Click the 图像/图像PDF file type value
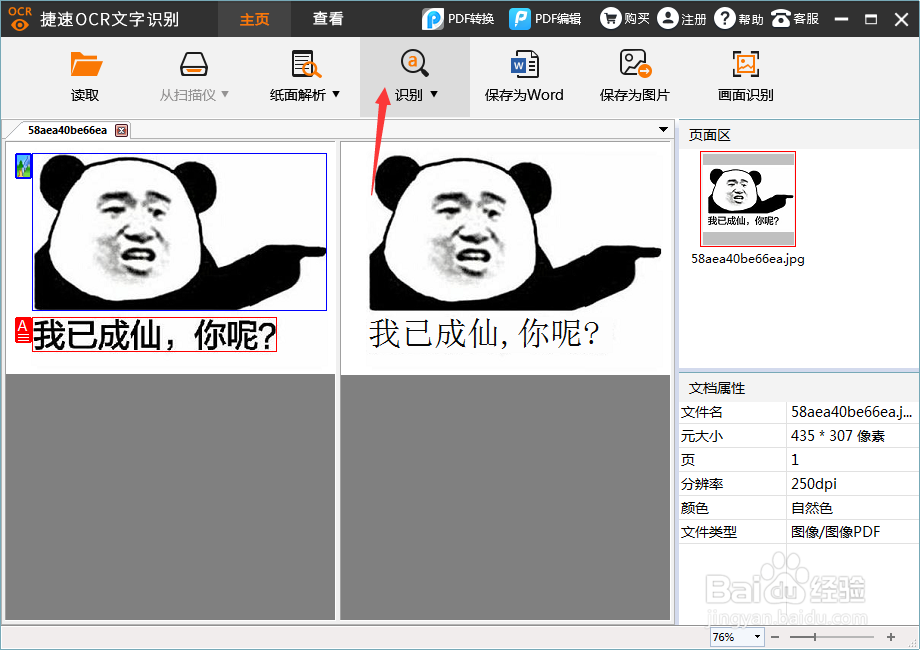 coord(836,532)
